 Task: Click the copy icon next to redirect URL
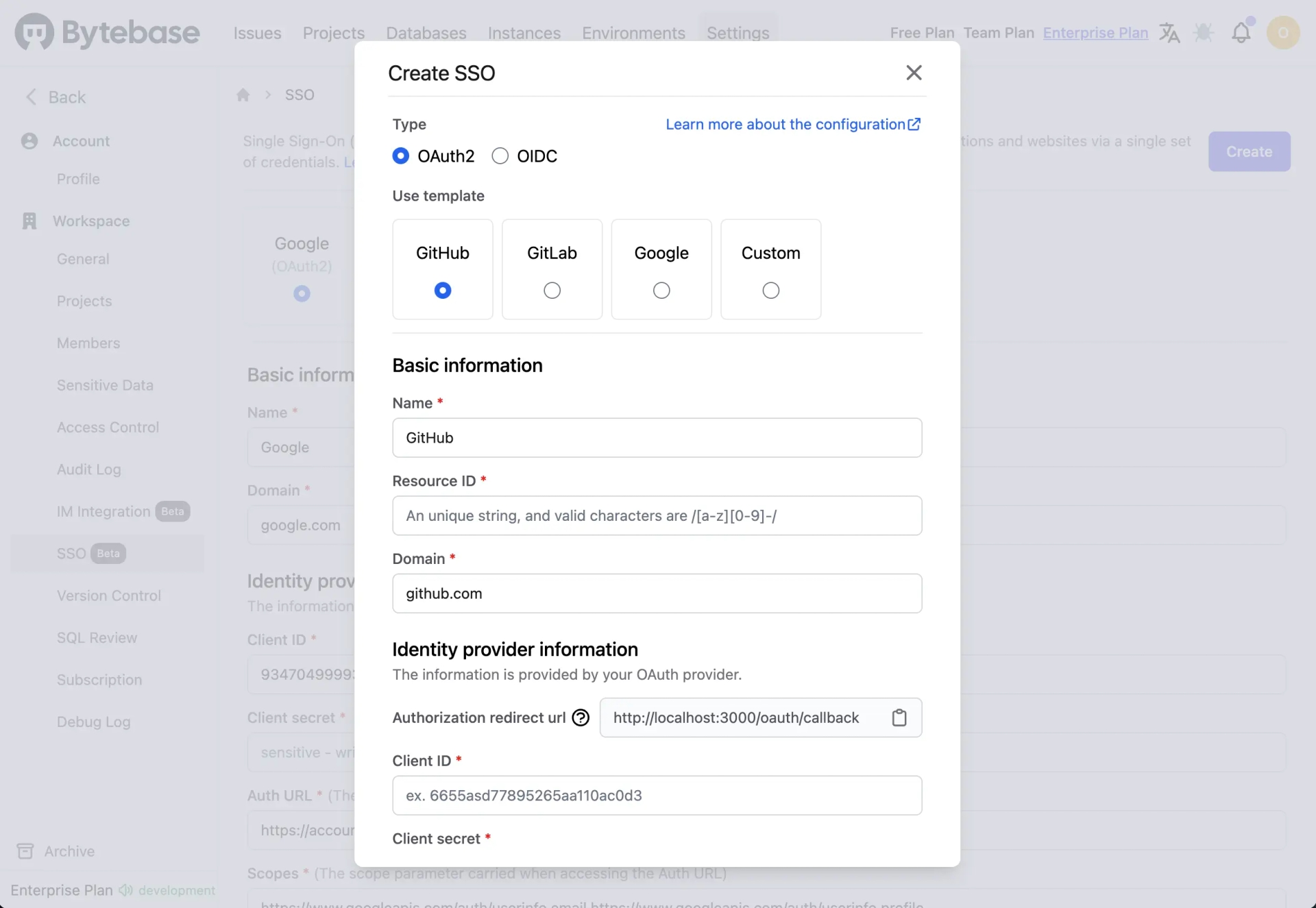pyautogui.click(x=899, y=717)
